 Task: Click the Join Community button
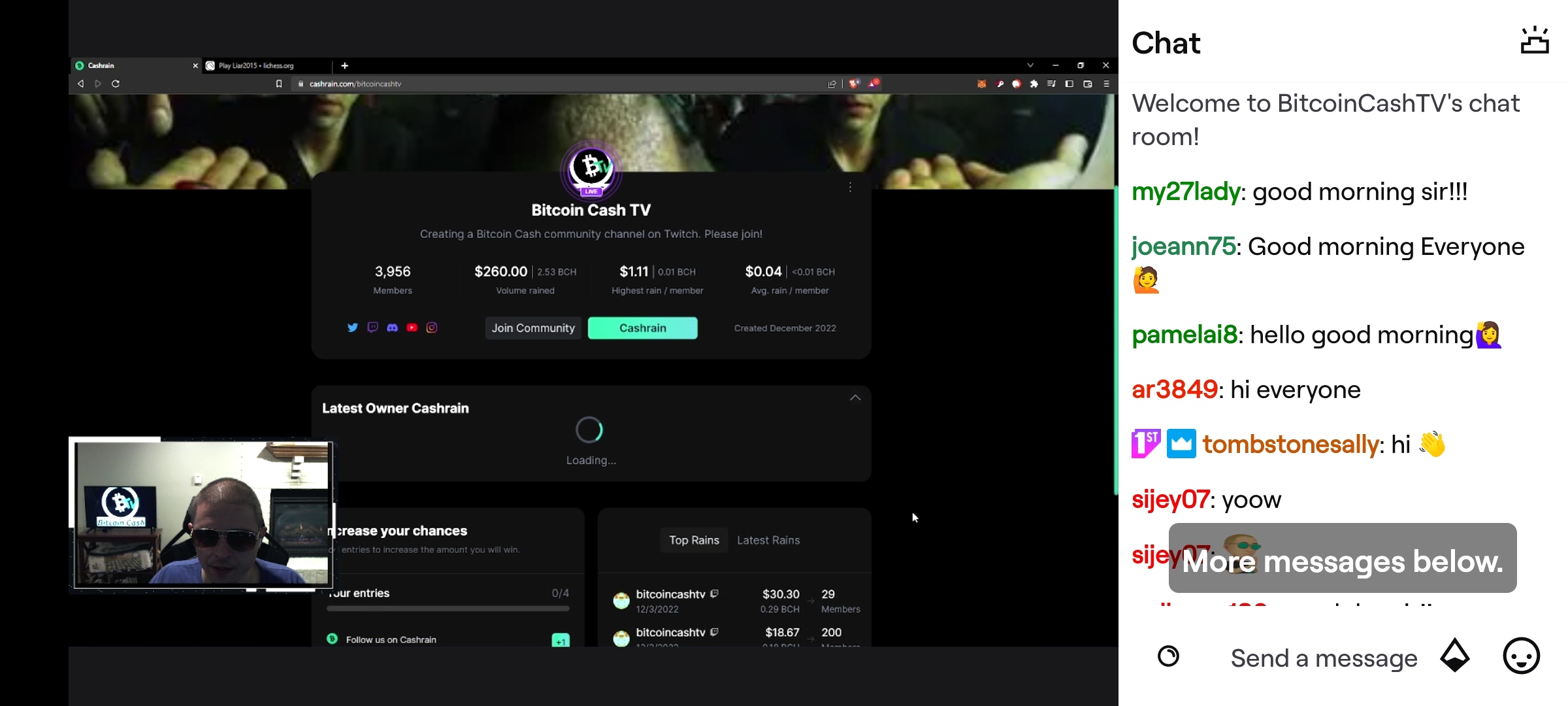(x=533, y=328)
